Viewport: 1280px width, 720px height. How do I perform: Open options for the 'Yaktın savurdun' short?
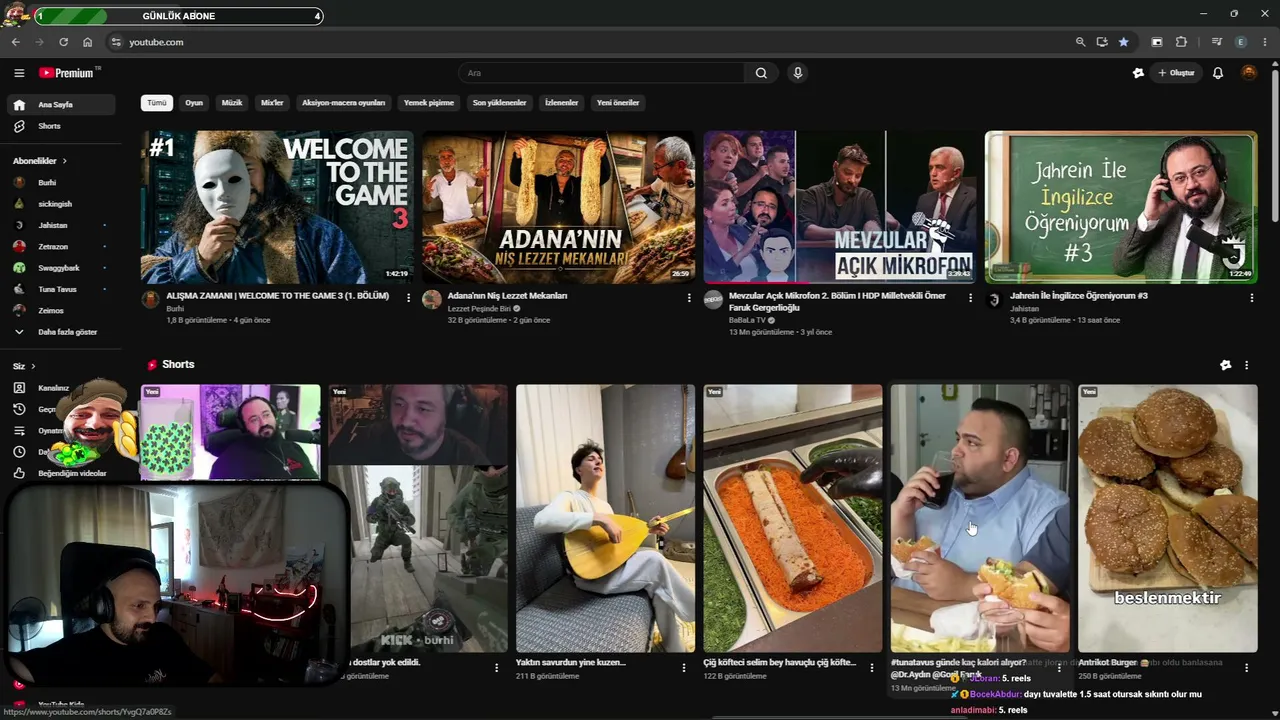coord(684,667)
